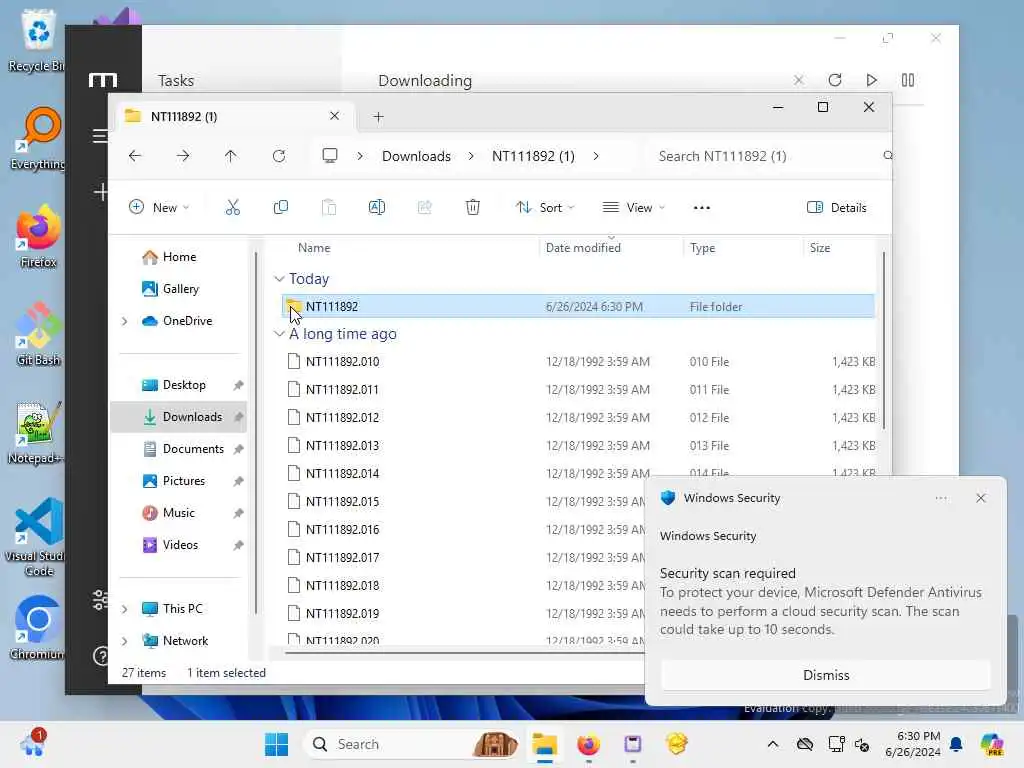1024x768 pixels.
Task: Open Videos from quick access
Action: click(x=178, y=545)
